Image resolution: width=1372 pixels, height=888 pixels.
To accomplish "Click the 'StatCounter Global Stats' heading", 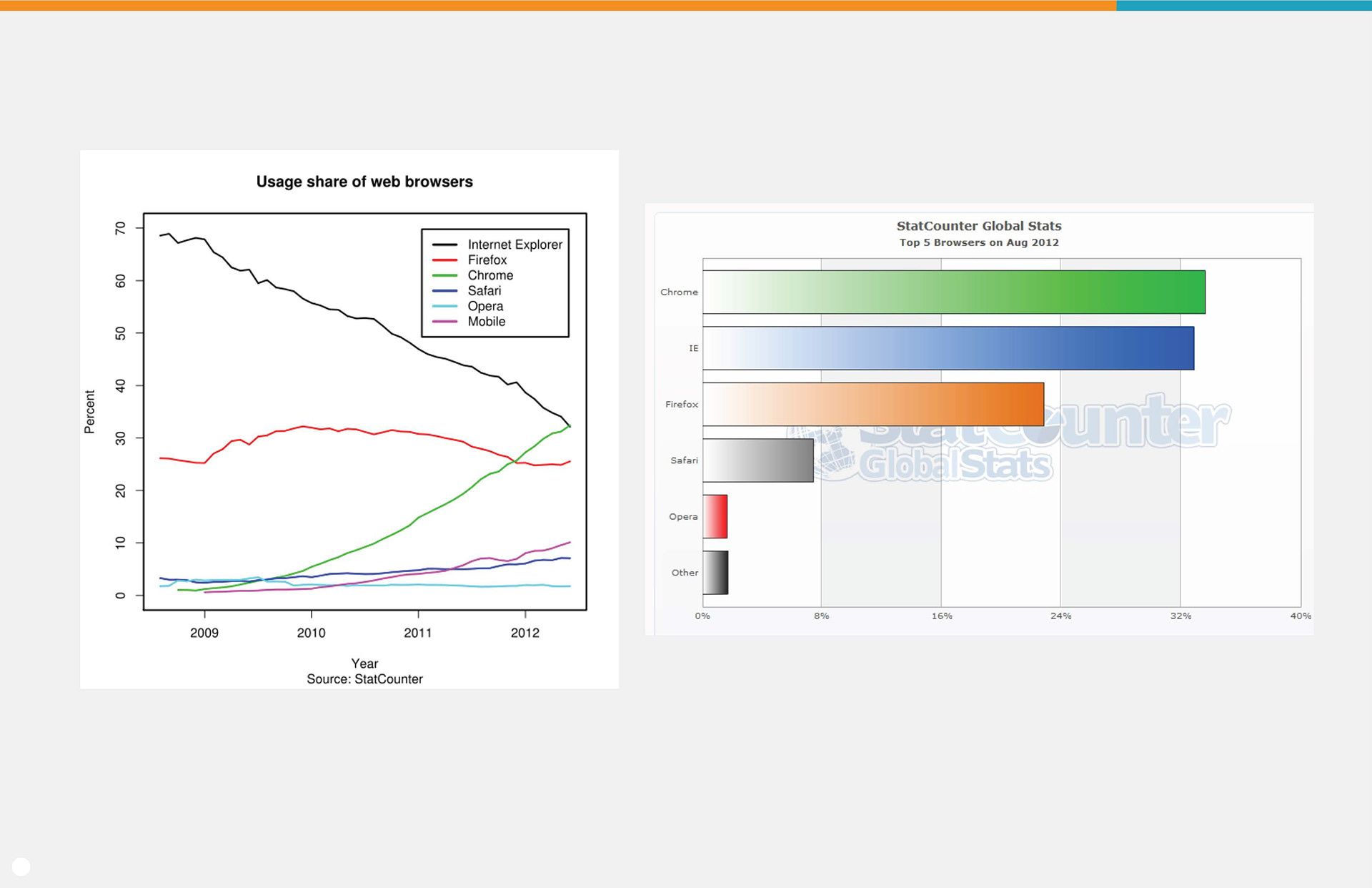I will click(x=978, y=226).
